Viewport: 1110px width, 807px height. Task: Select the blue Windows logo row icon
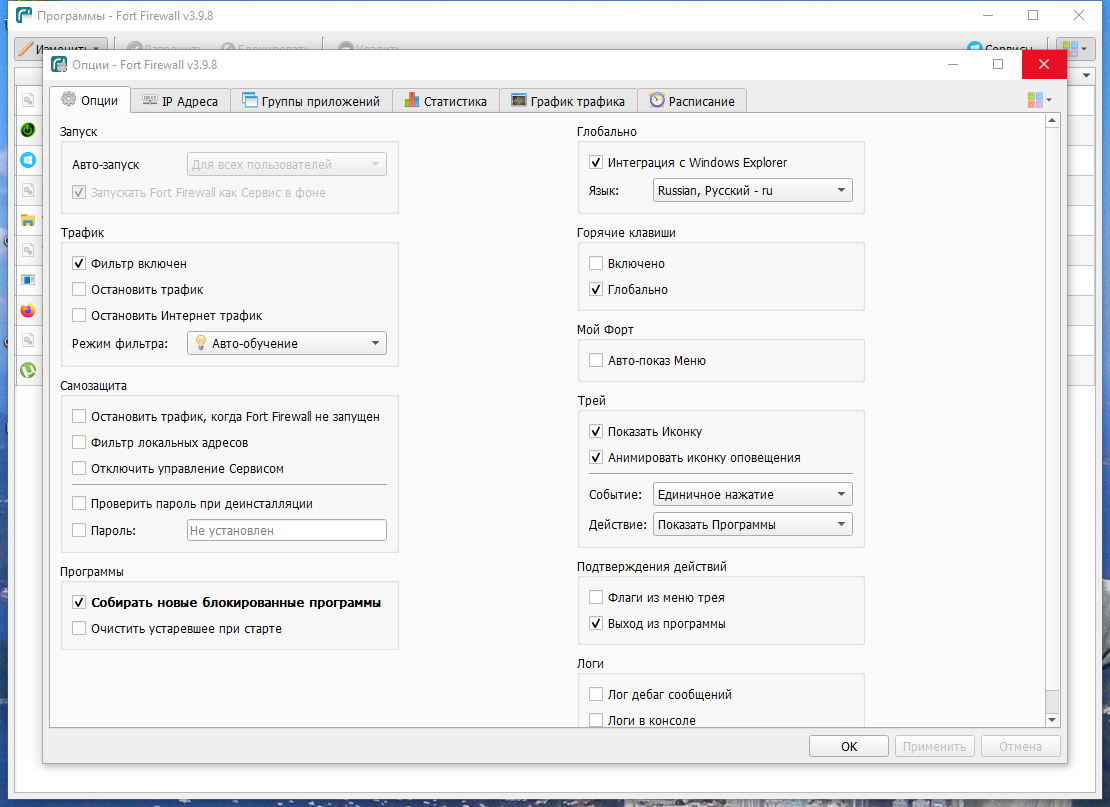click(28, 160)
